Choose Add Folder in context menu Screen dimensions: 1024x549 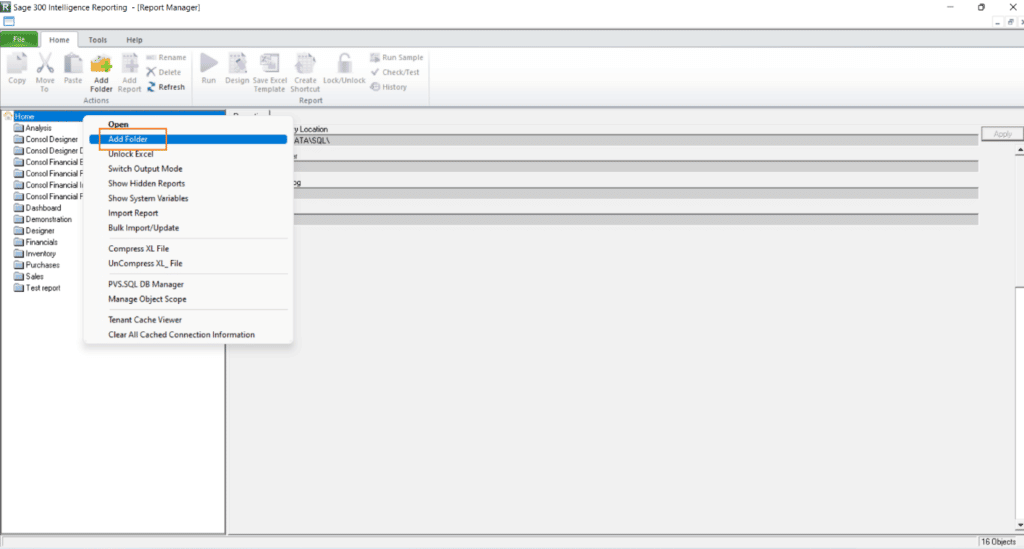[x=188, y=139]
